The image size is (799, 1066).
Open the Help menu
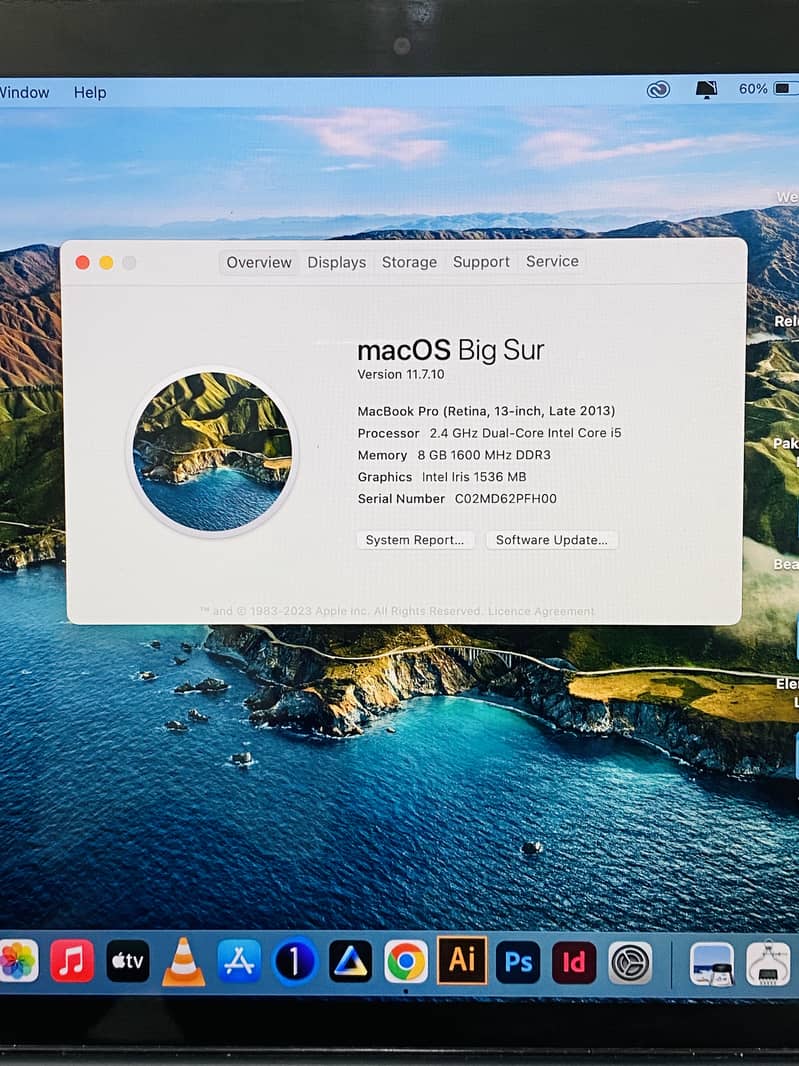[x=89, y=92]
